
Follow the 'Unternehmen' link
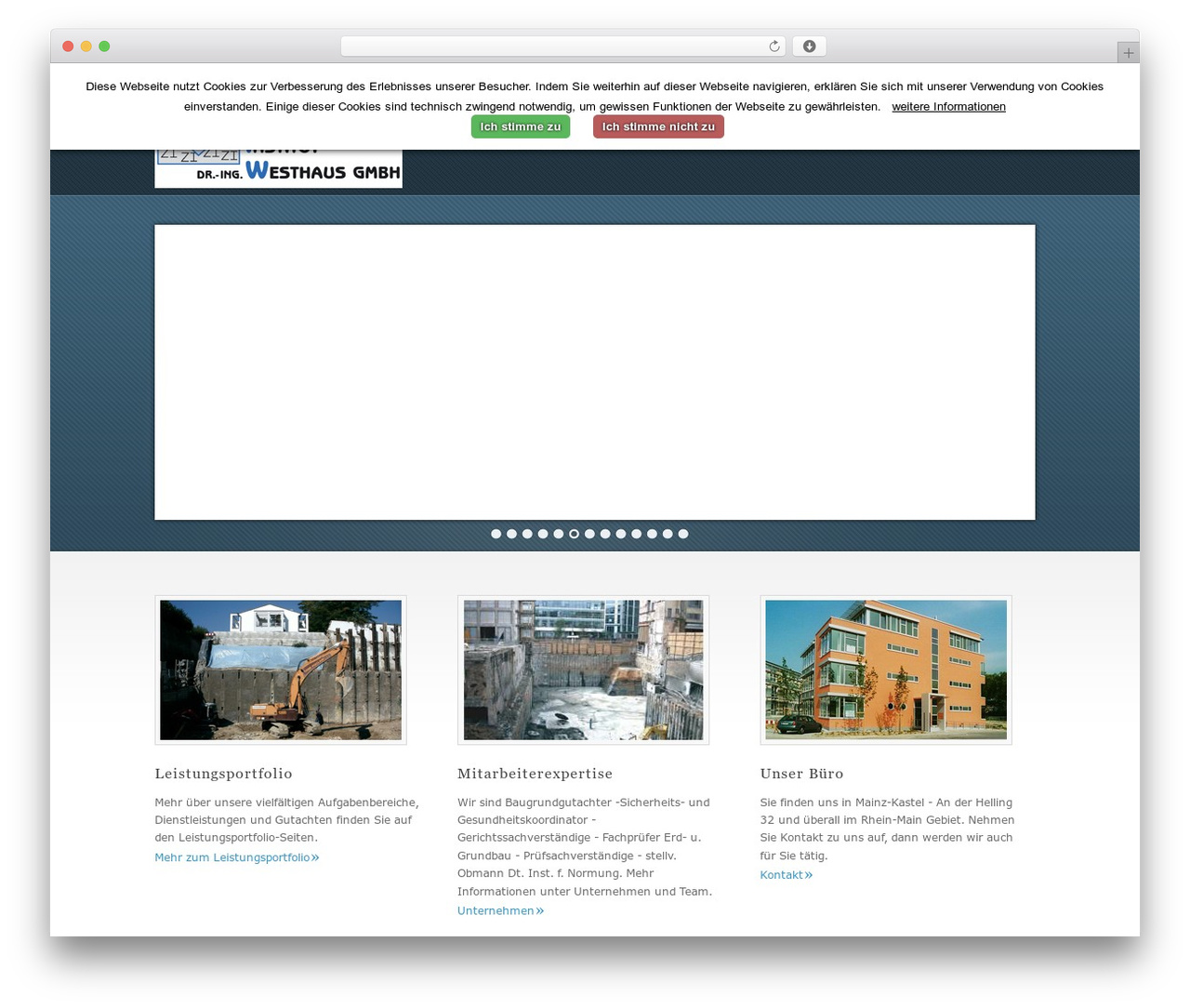point(500,911)
